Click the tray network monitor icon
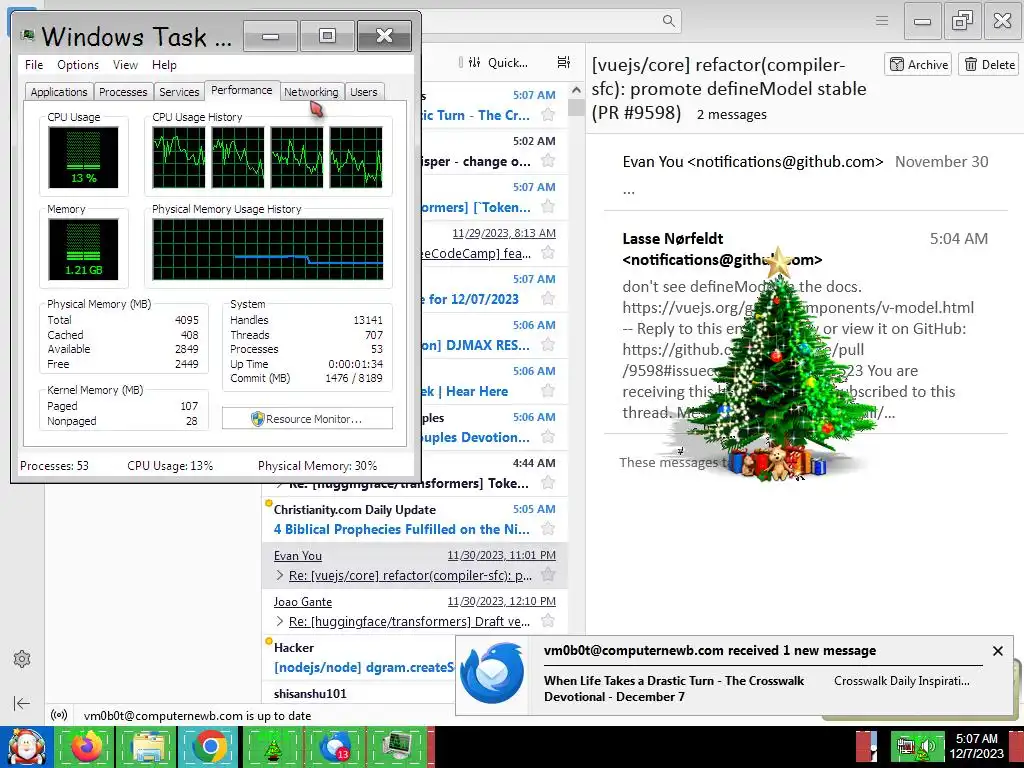 tap(905, 746)
